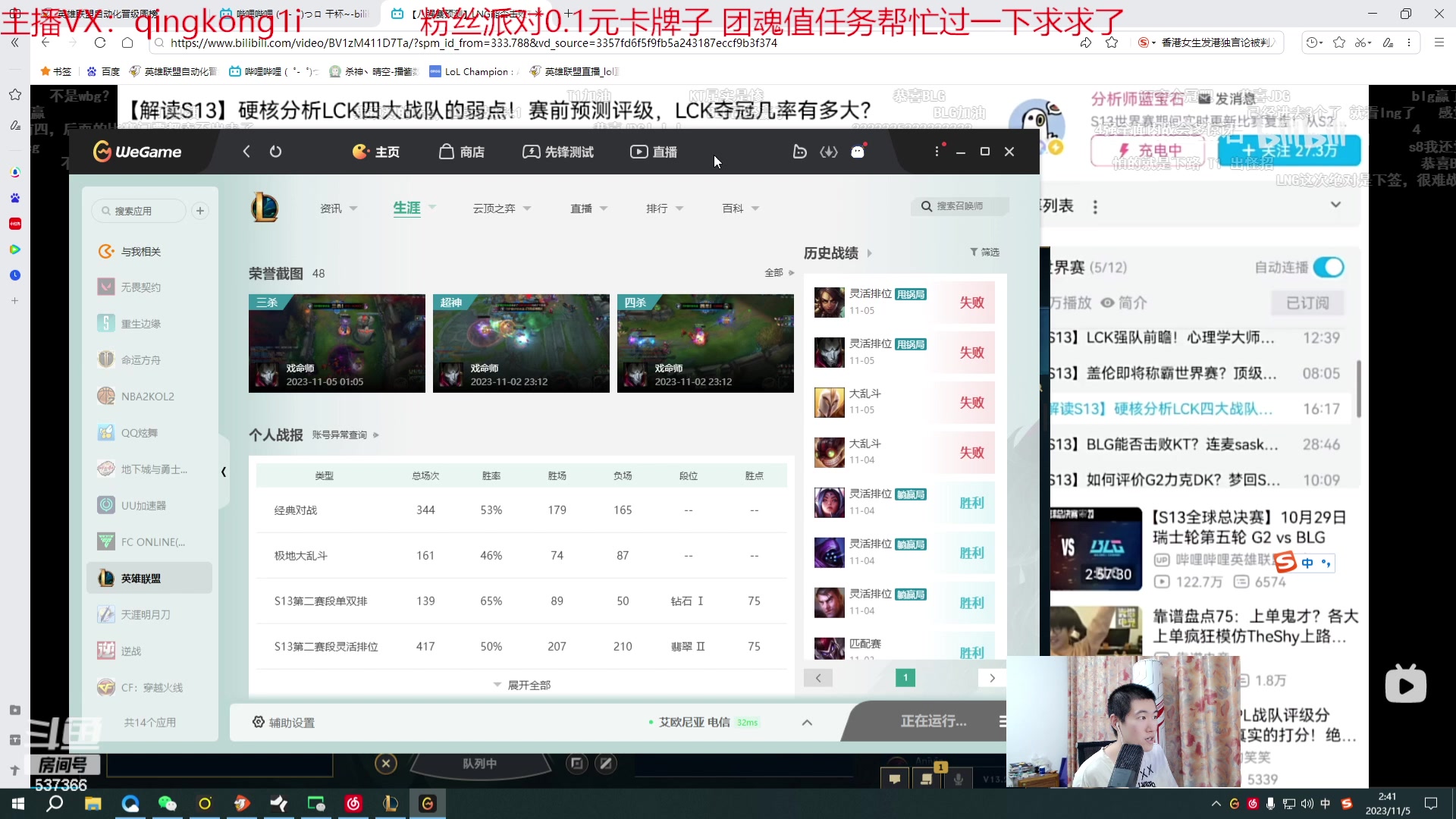1456x819 pixels.
Task: Open WeChat from the Windows taskbar
Action: point(167,804)
